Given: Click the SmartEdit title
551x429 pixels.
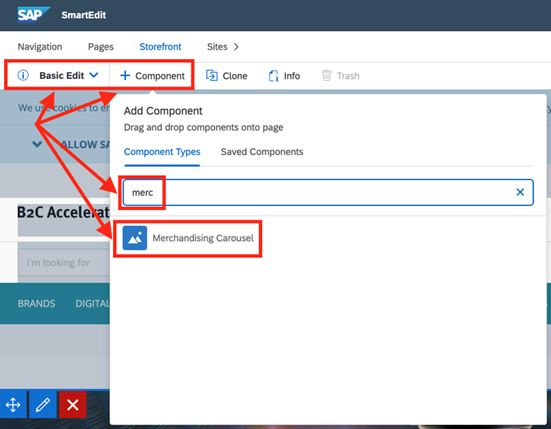Looking at the screenshot, I should tap(84, 15).
